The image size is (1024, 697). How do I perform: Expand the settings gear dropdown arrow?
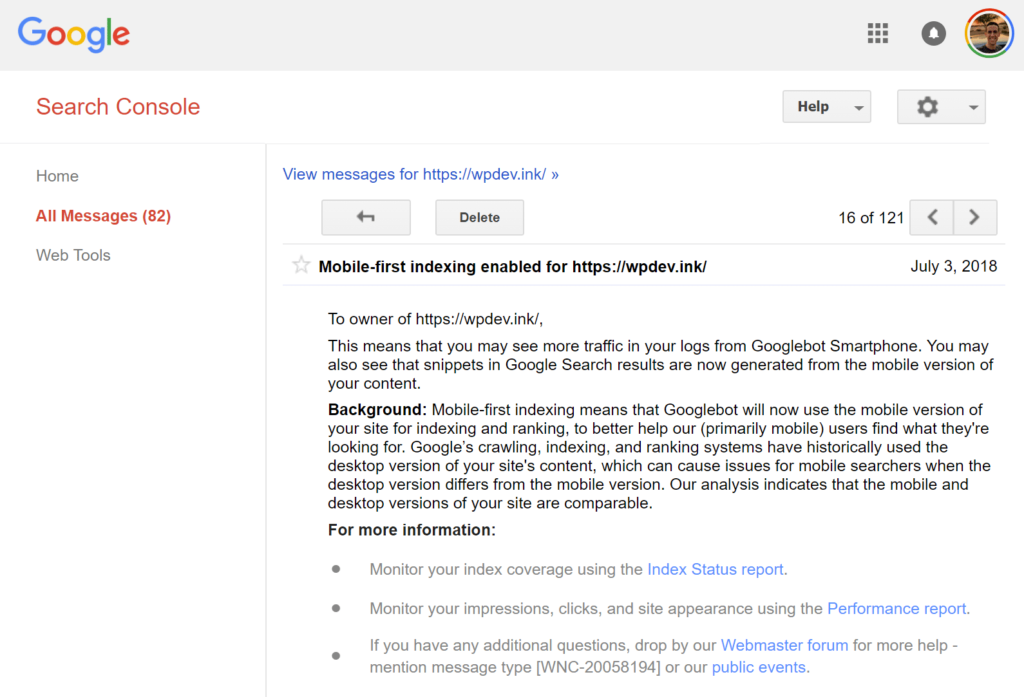pyautogui.click(x=971, y=106)
